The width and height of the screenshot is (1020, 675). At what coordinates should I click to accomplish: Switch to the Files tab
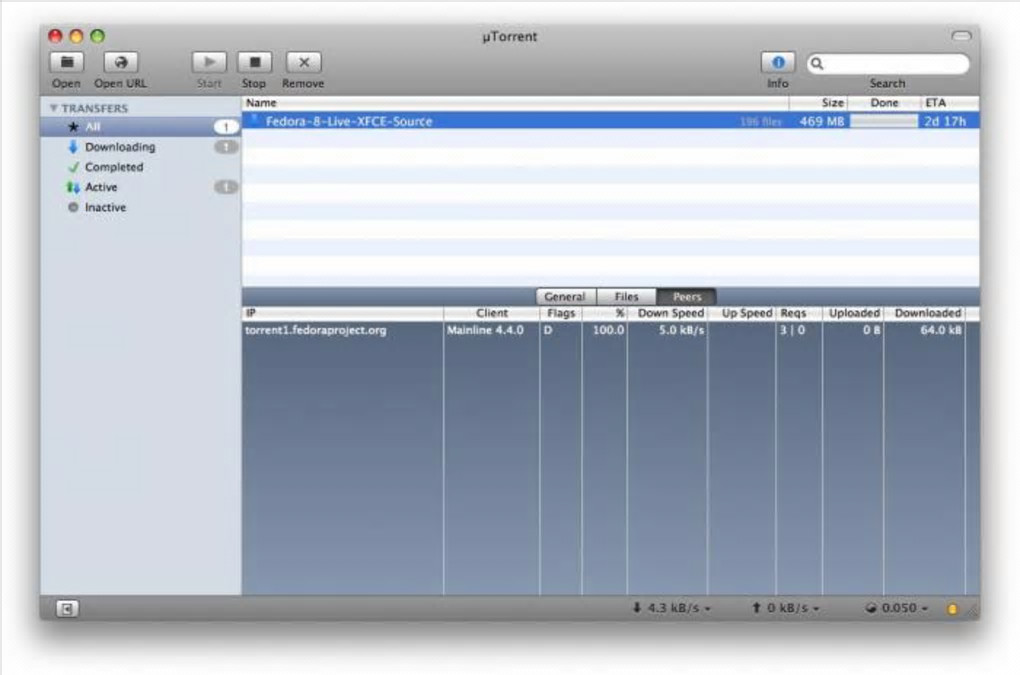click(626, 297)
